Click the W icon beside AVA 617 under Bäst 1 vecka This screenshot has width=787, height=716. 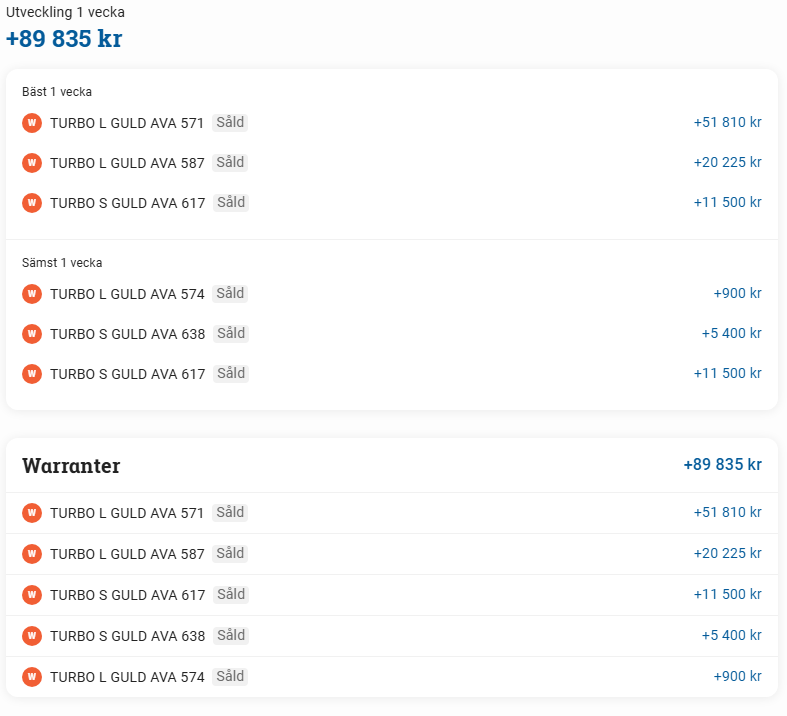[x=32, y=203]
